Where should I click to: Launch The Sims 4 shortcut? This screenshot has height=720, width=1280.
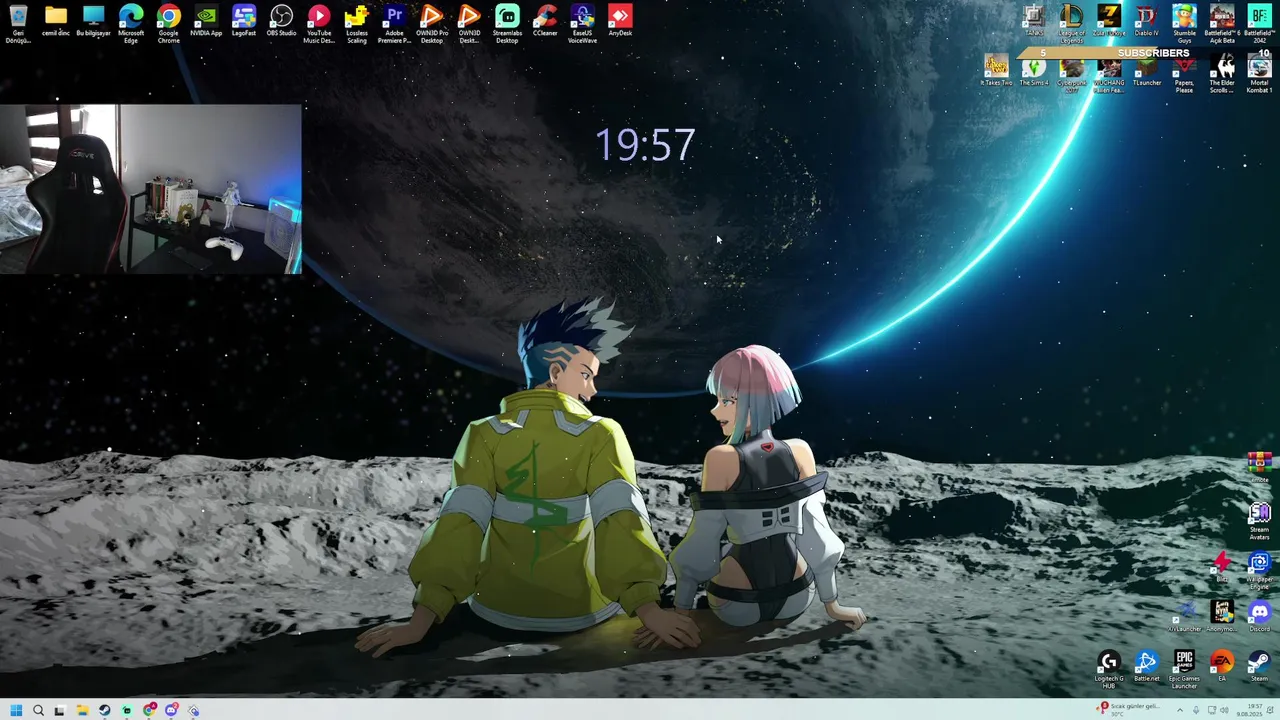pos(1034,71)
